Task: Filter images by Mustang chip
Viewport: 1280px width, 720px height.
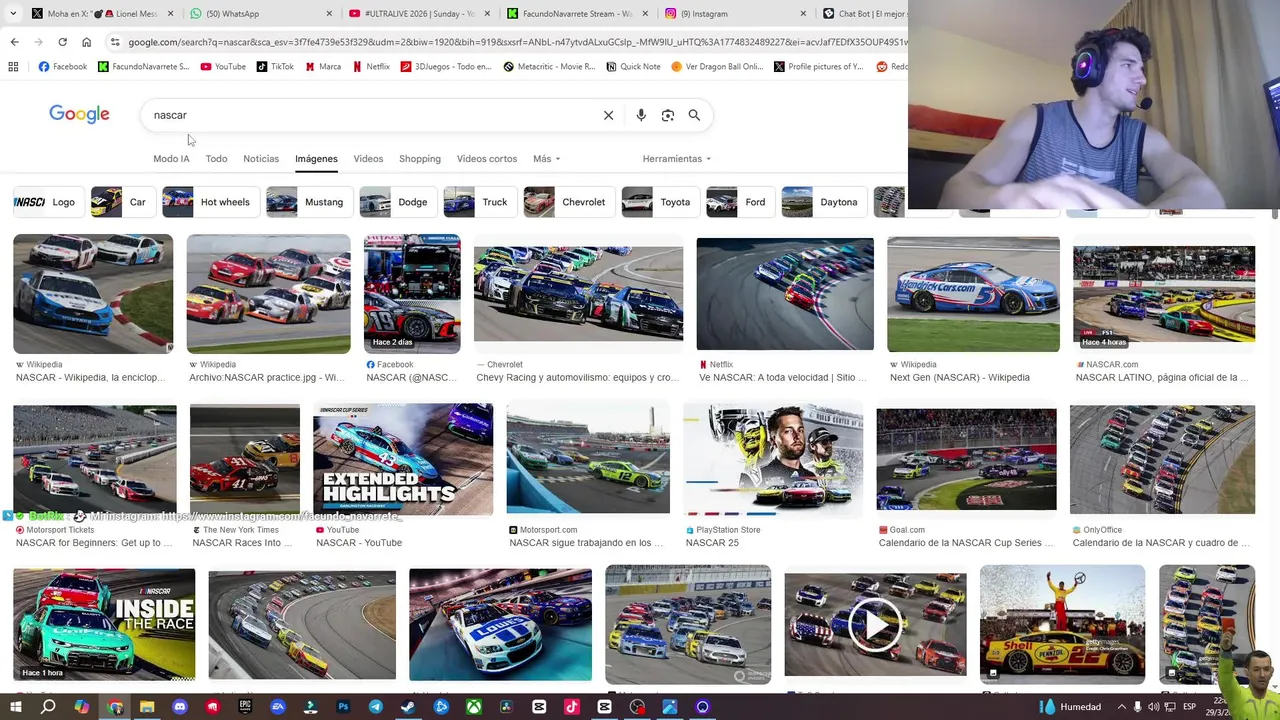Action: coord(308,202)
